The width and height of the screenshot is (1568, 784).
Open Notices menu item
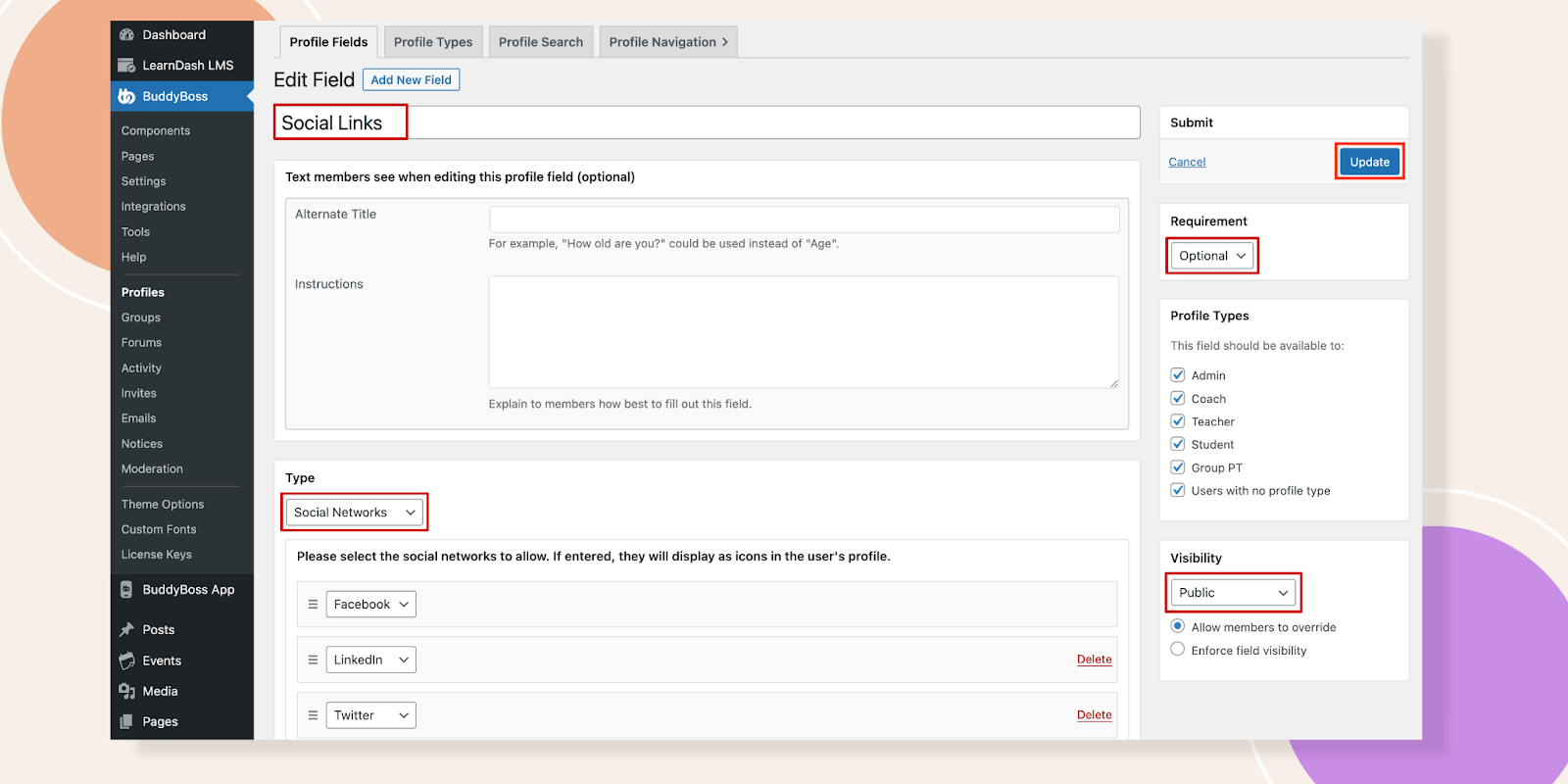tap(142, 444)
